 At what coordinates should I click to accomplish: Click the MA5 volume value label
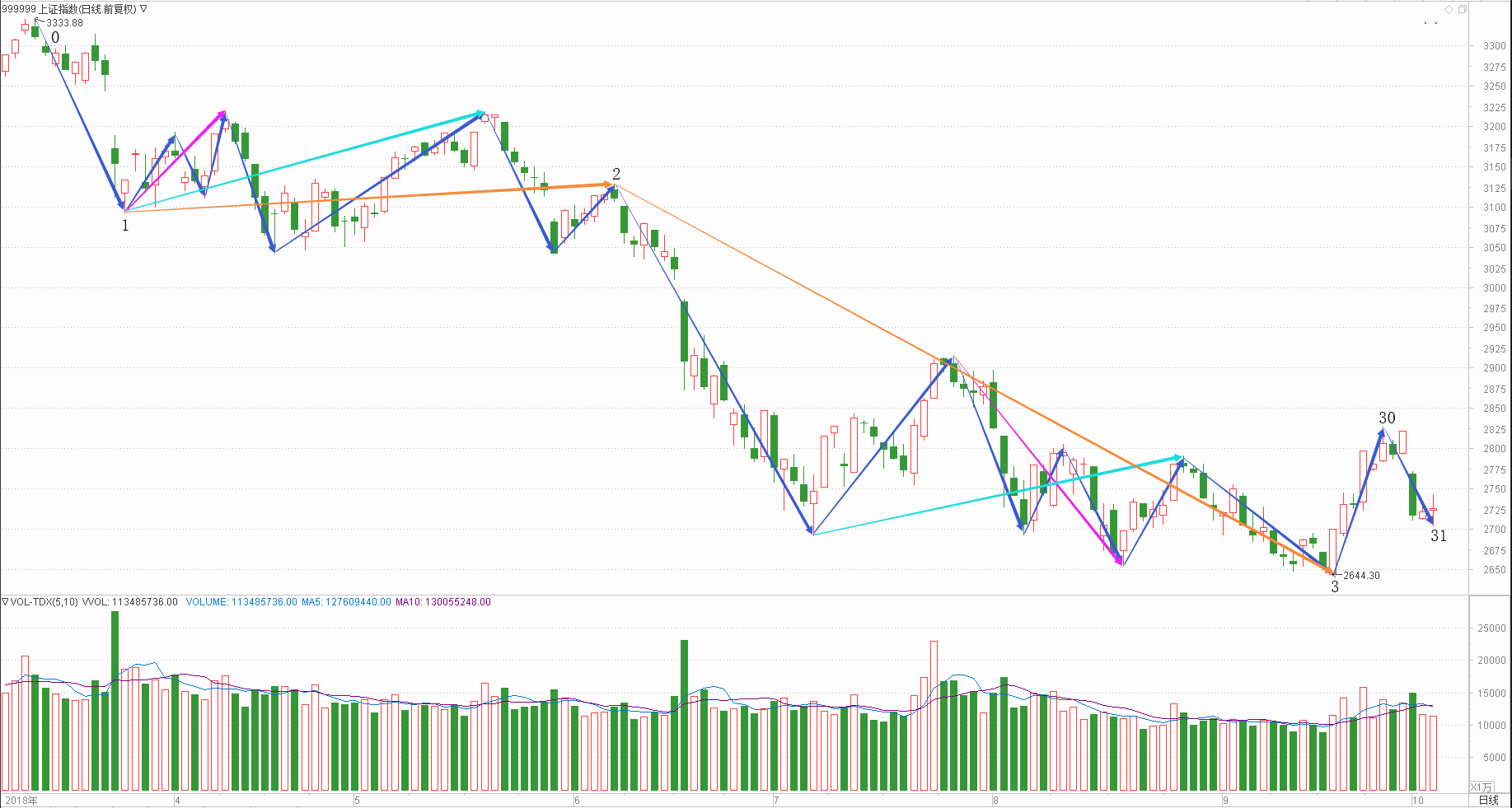346,602
